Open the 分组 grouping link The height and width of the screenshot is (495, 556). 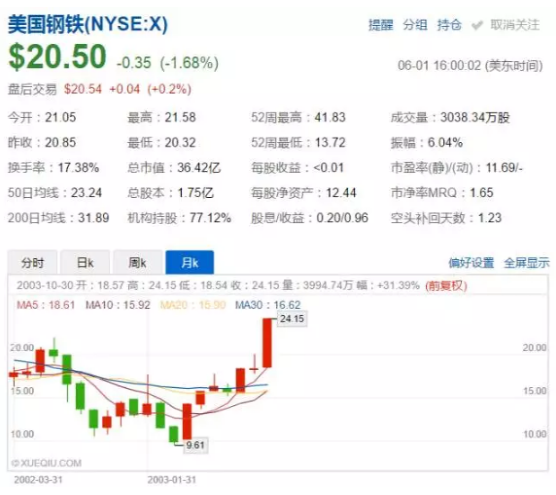(x=415, y=25)
